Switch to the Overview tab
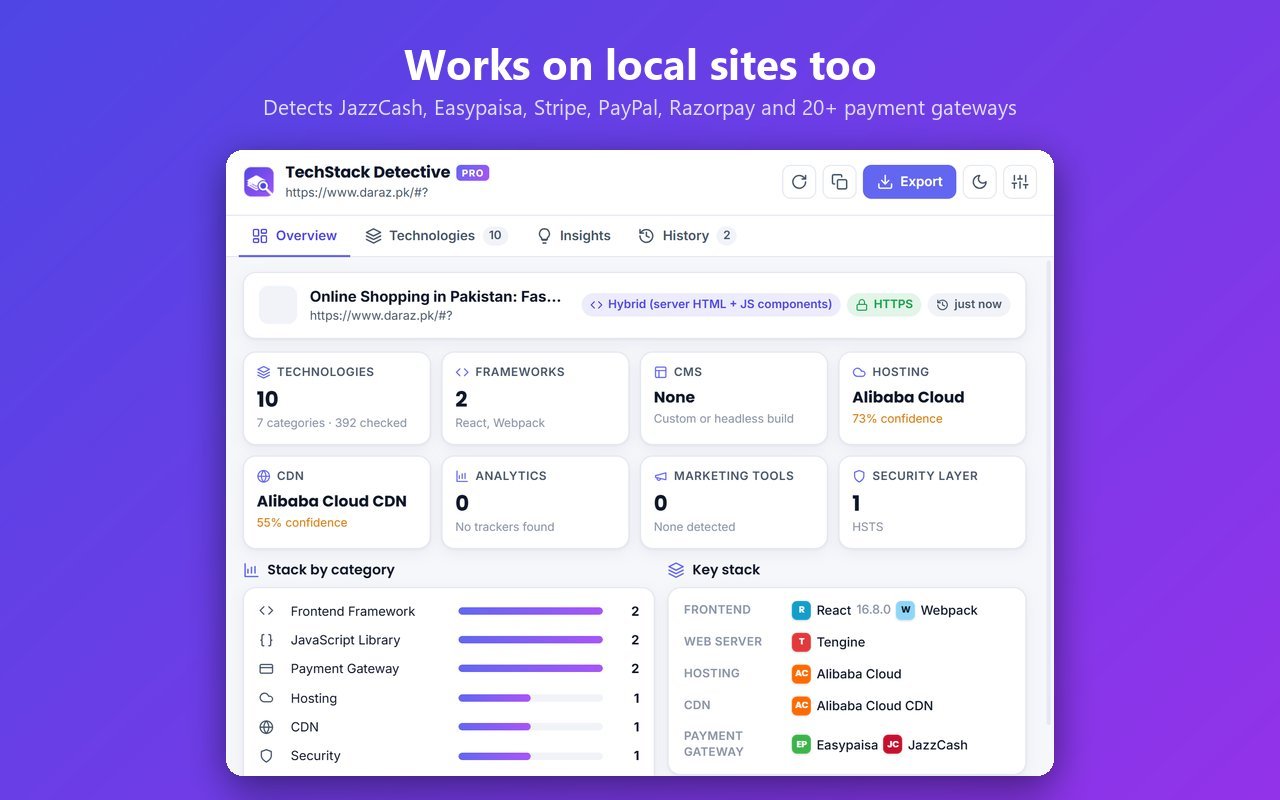Viewport: 1280px width, 800px height. click(294, 236)
